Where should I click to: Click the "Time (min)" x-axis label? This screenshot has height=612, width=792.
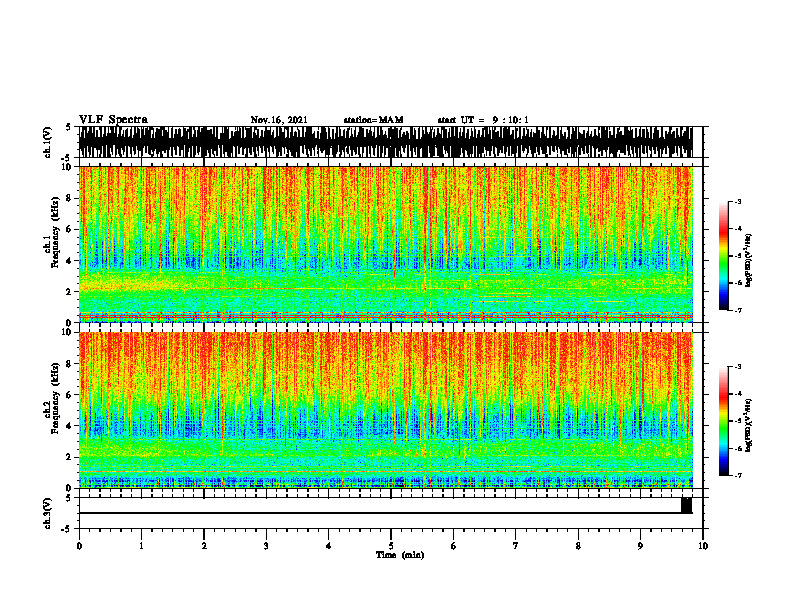tap(400, 555)
